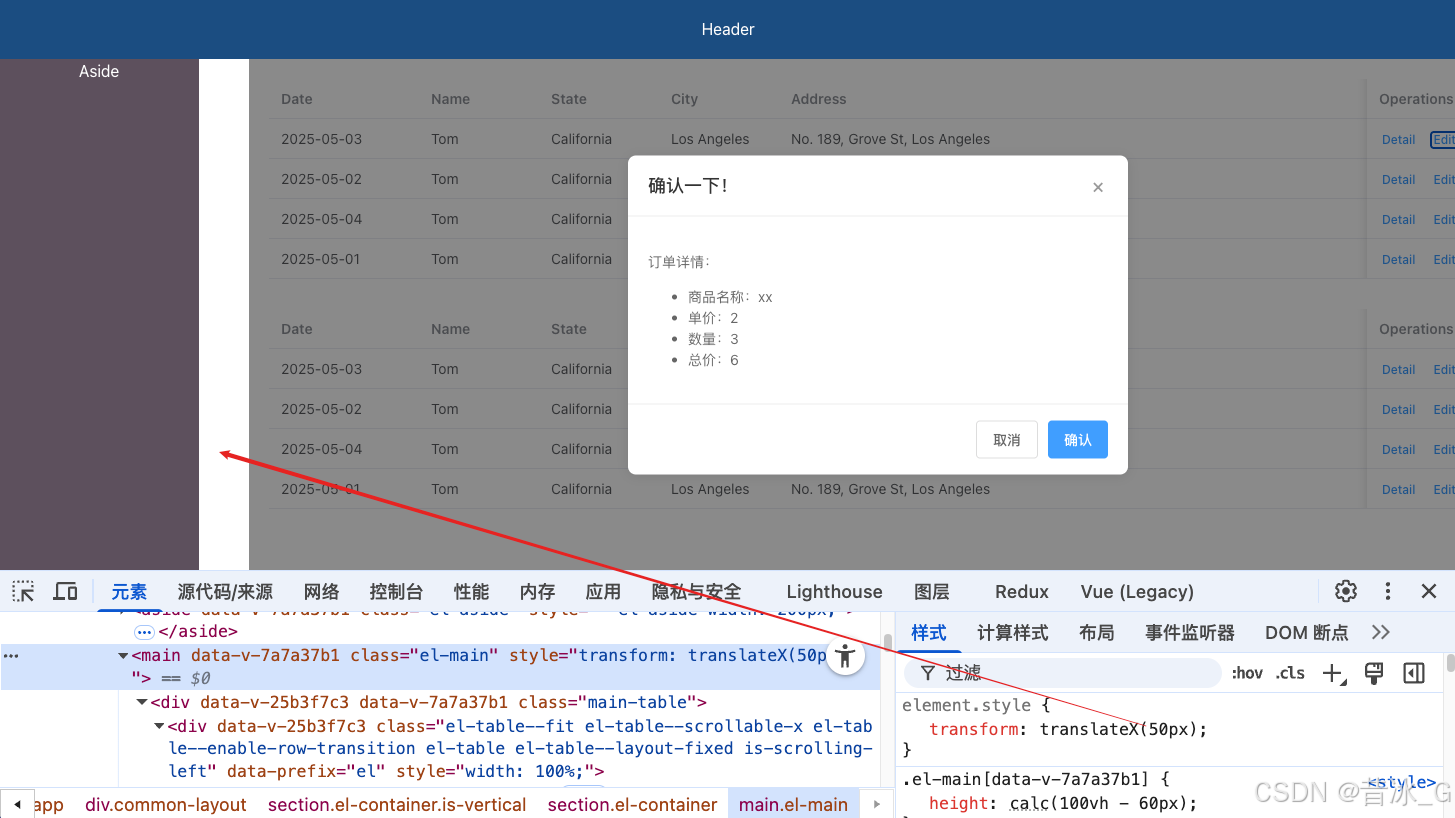The height and width of the screenshot is (818, 1455).
Task: Select the DOM 断点 sidebar tab
Action: pyautogui.click(x=1306, y=633)
